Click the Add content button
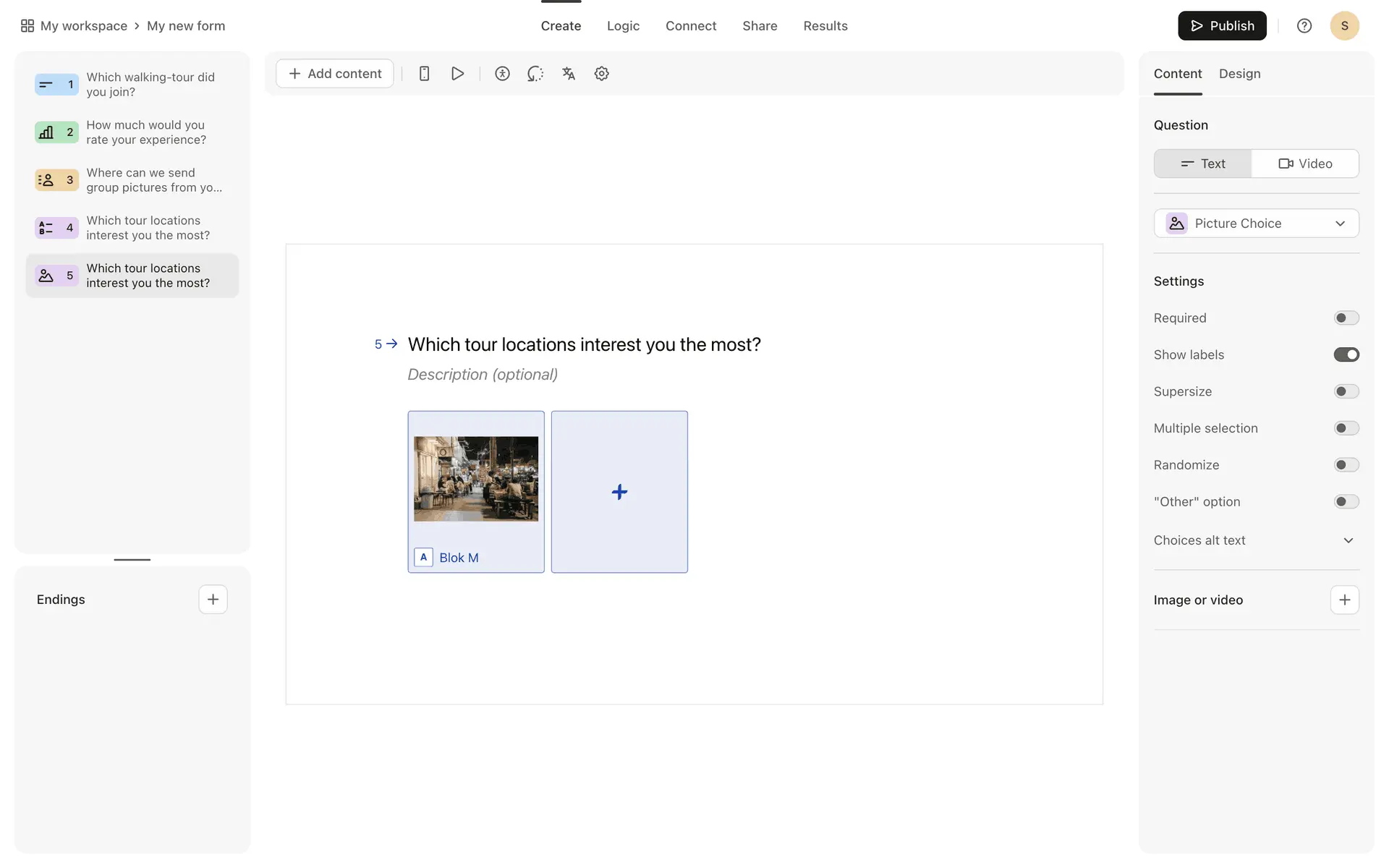The height and width of the screenshot is (868, 1389). click(x=335, y=74)
